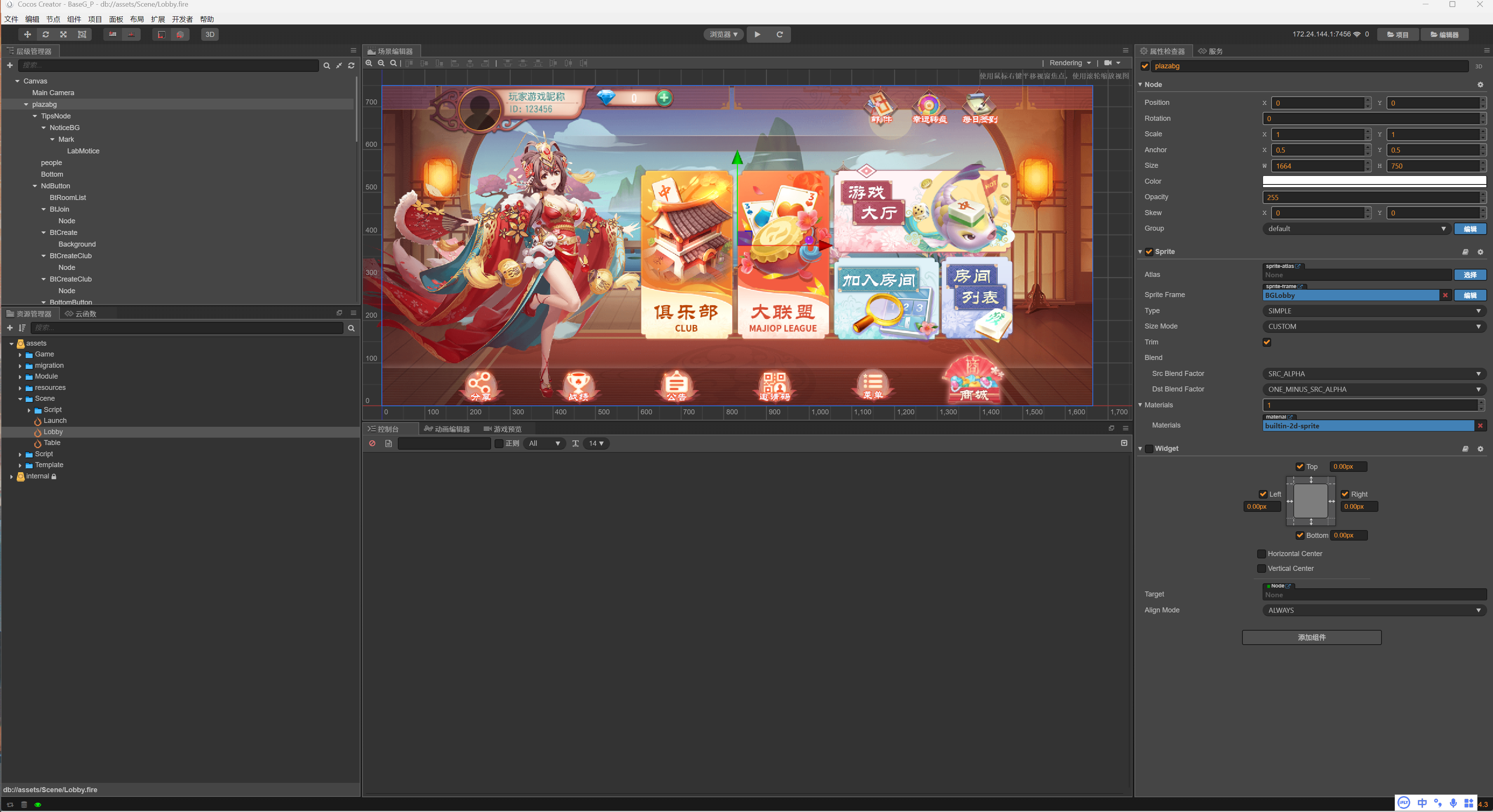Uncheck the Top alignment checkbox in Widget
Screen dimensions: 1493x812
[1300, 466]
